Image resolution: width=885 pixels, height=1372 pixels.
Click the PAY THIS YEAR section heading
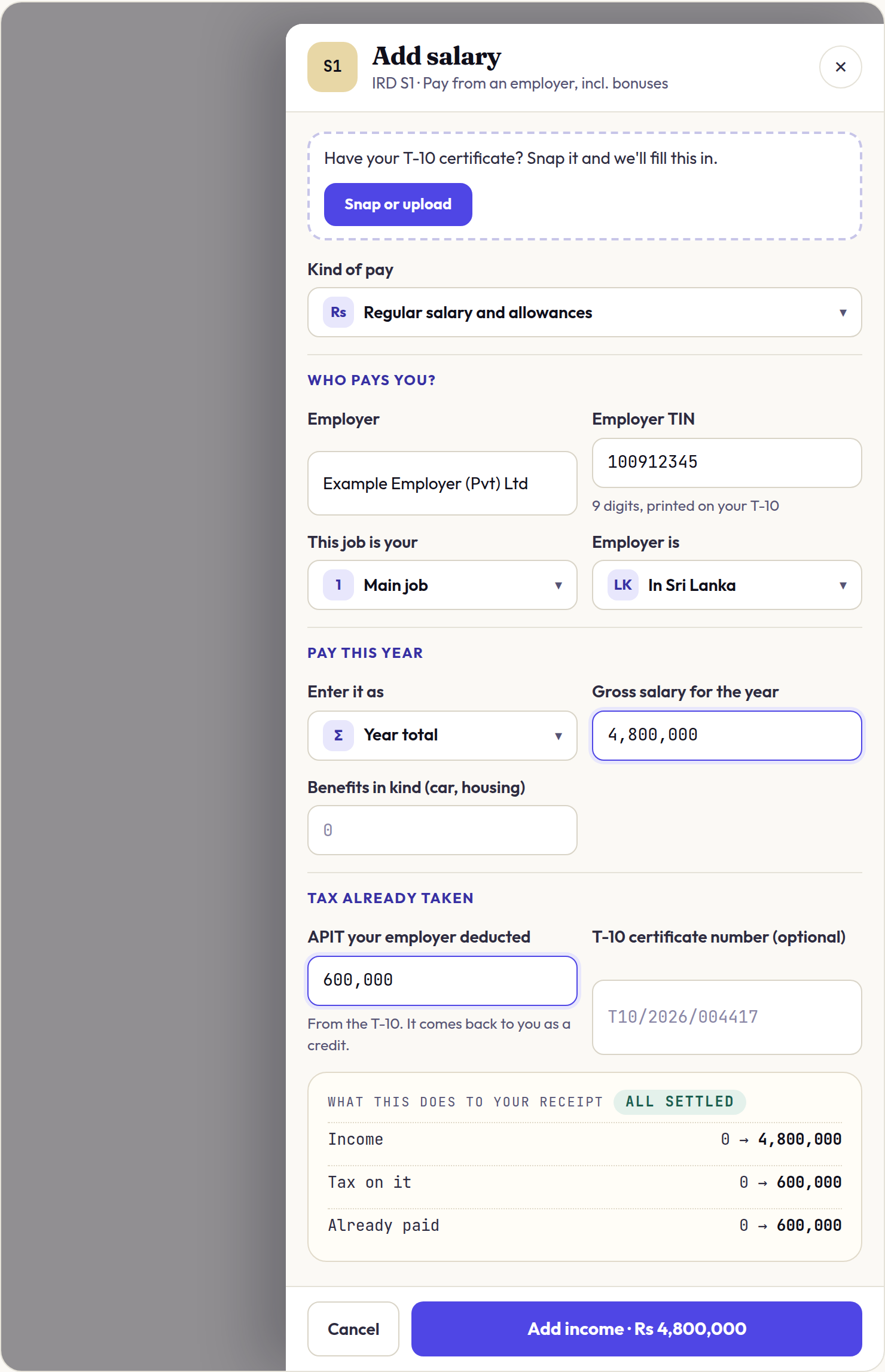[x=365, y=653]
